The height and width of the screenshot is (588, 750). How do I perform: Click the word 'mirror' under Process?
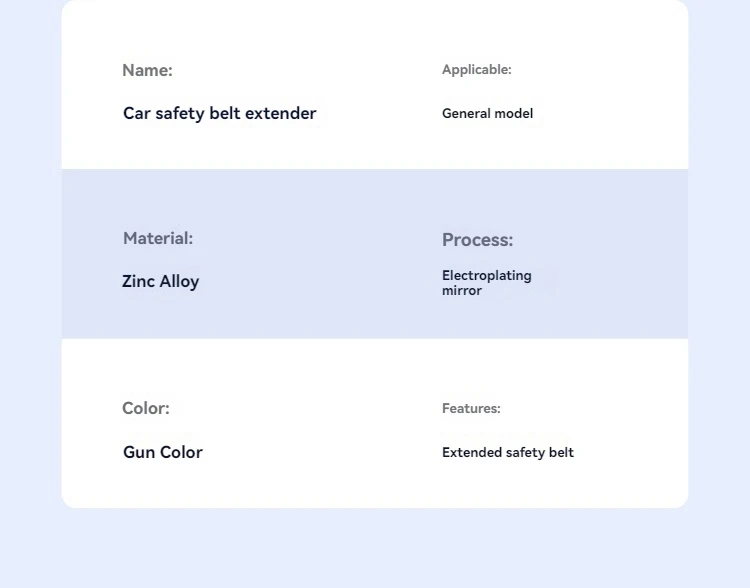click(462, 290)
